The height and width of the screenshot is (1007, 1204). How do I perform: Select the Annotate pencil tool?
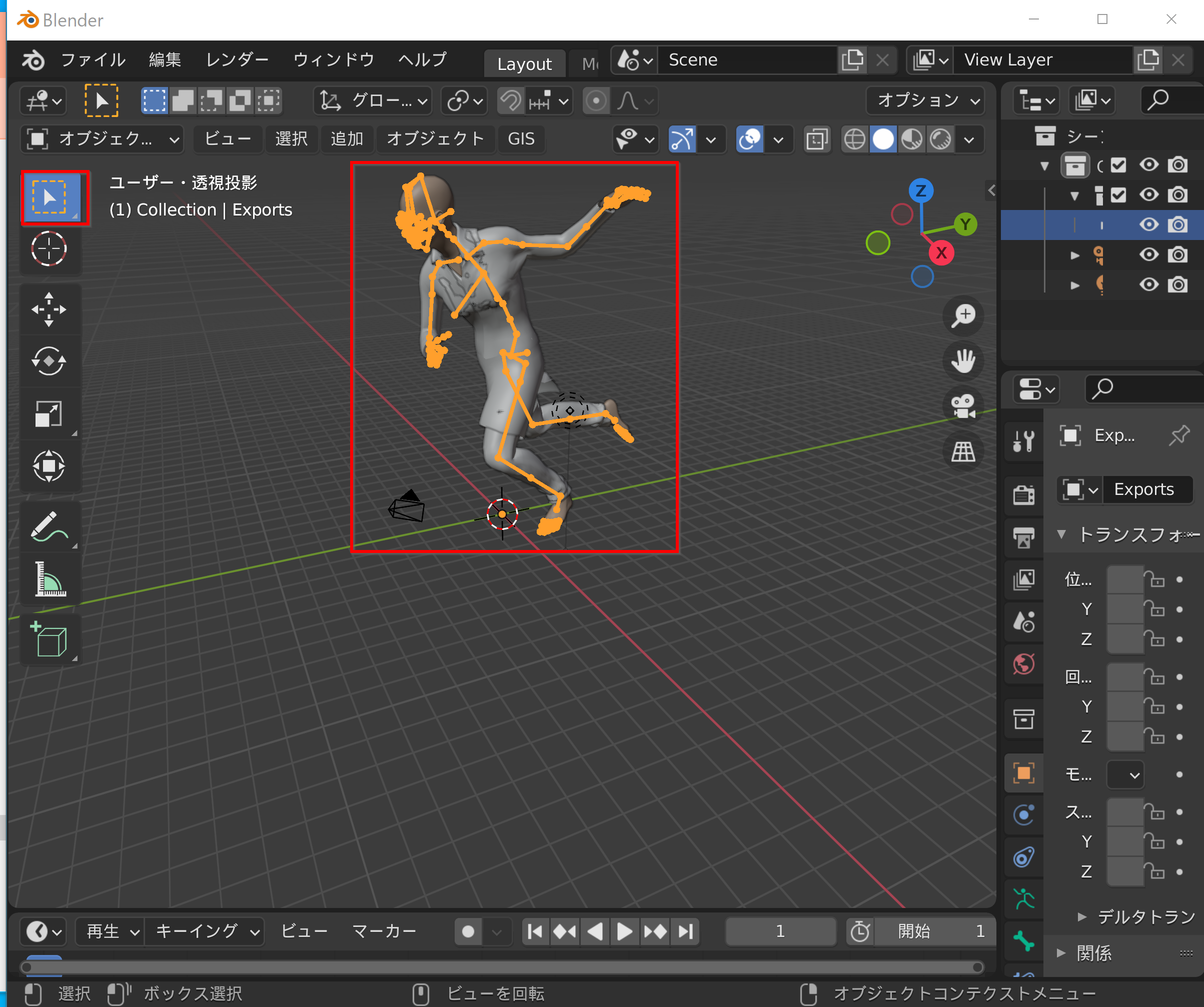(x=49, y=526)
